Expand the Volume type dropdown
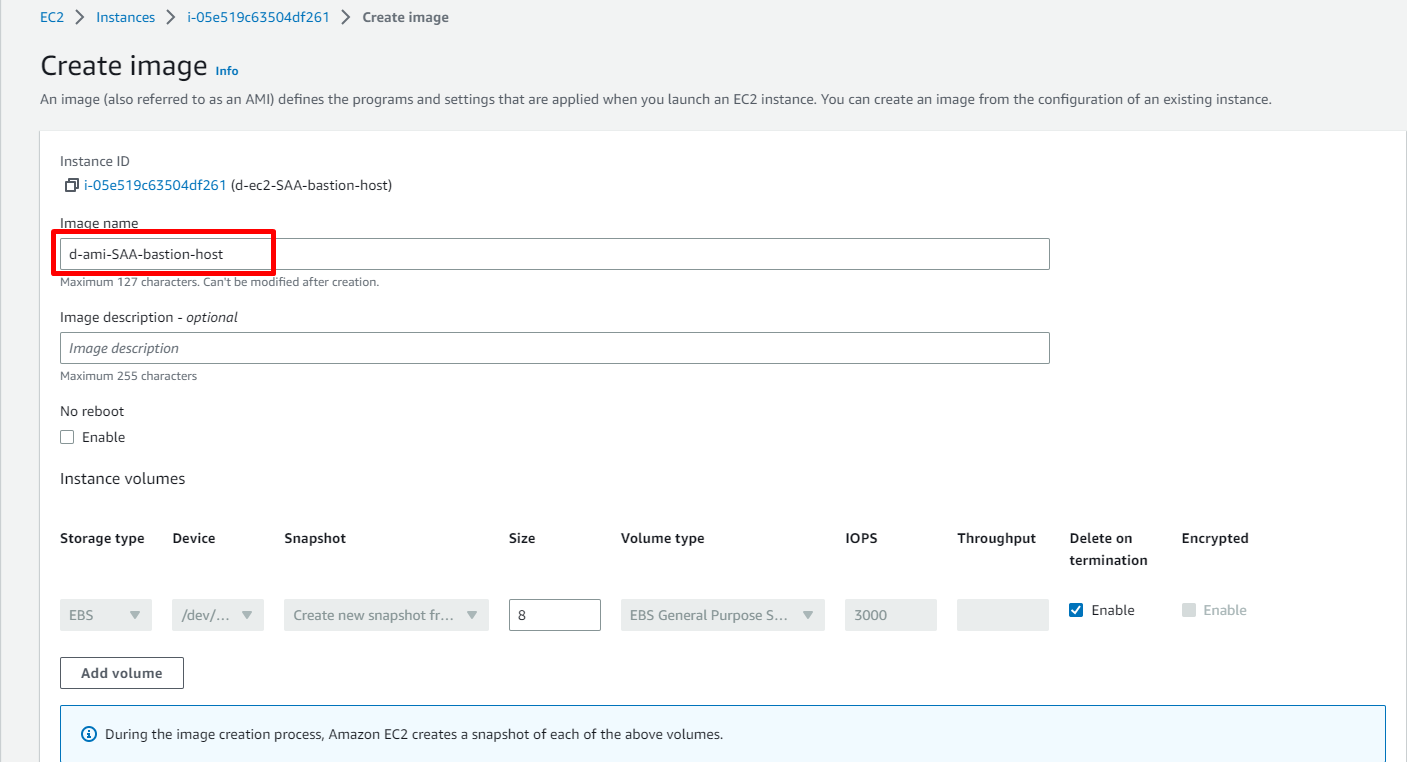Image resolution: width=1407 pixels, height=762 pixels. coord(722,615)
